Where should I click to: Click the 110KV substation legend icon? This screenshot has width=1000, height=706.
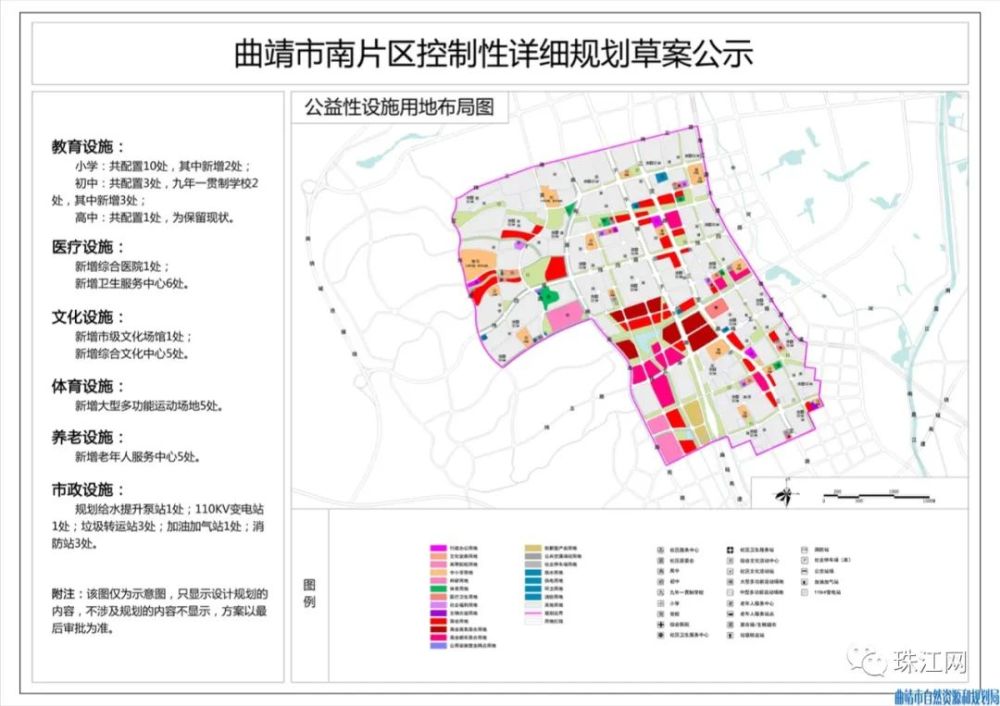click(x=804, y=592)
